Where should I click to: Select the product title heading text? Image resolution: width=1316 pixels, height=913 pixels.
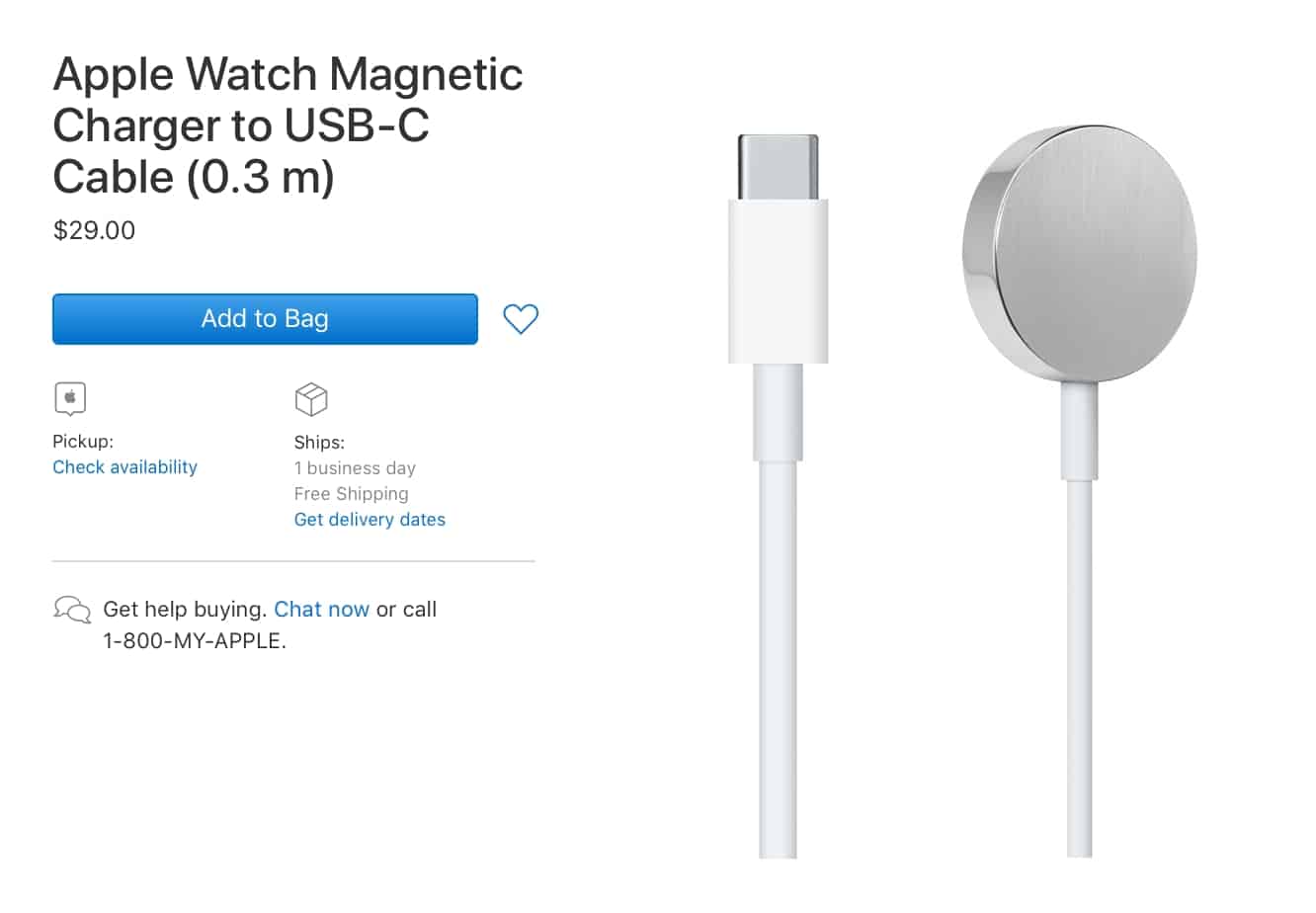(x=288, y=125)
